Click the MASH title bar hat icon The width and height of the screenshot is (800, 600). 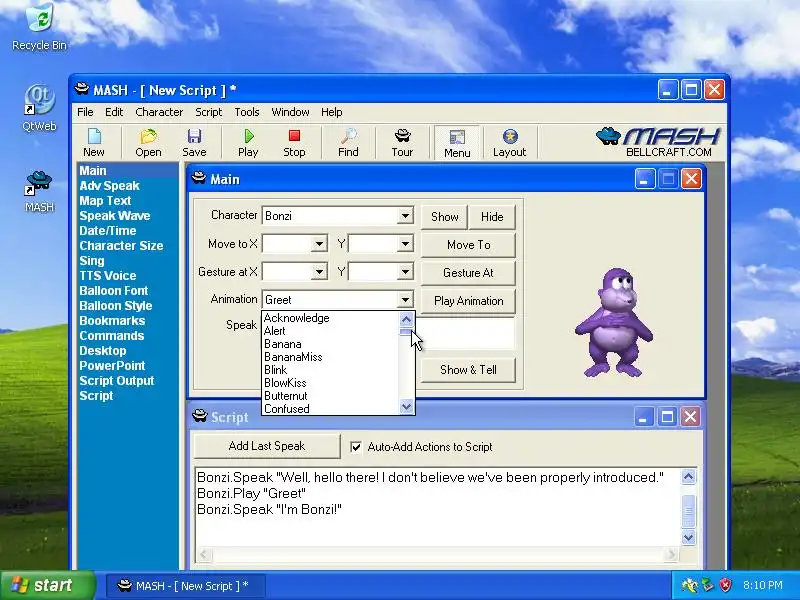click(x=82, y=90)
